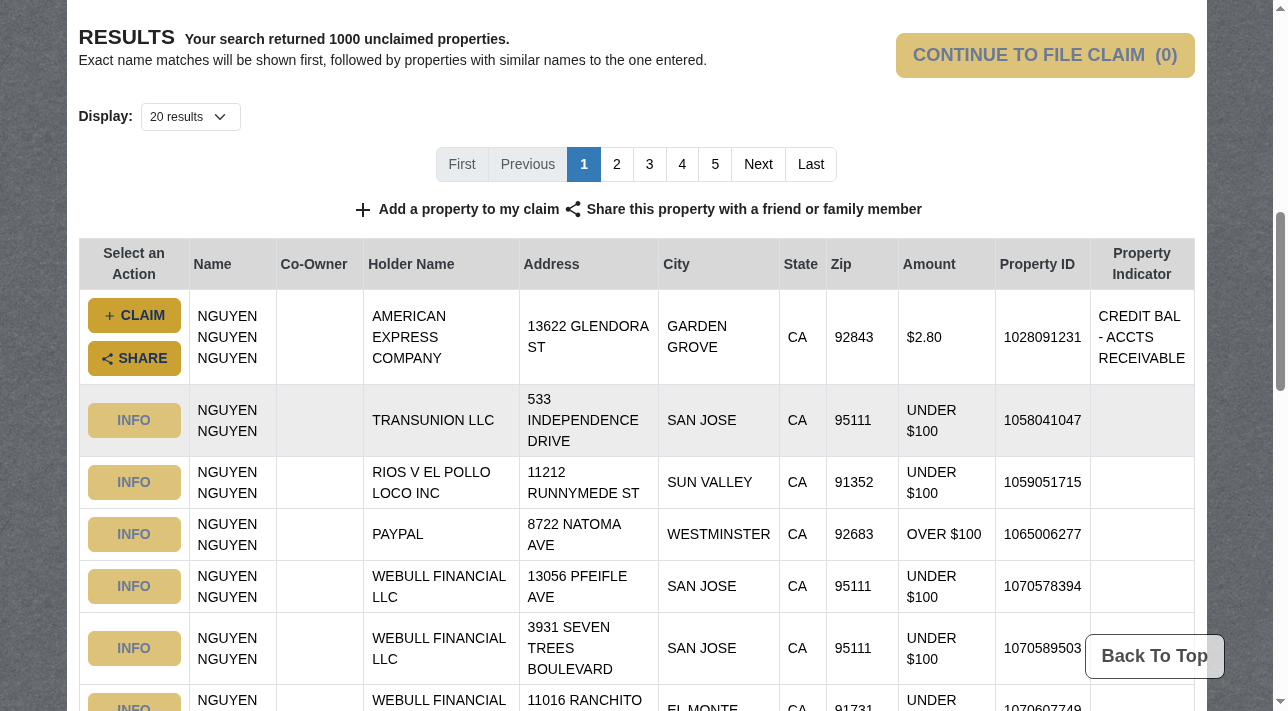The height and width of the screenshot is (711, 1288).
Task: Open INFO for the 13056 Pfeifle Ave row
Action: point(134,586)
